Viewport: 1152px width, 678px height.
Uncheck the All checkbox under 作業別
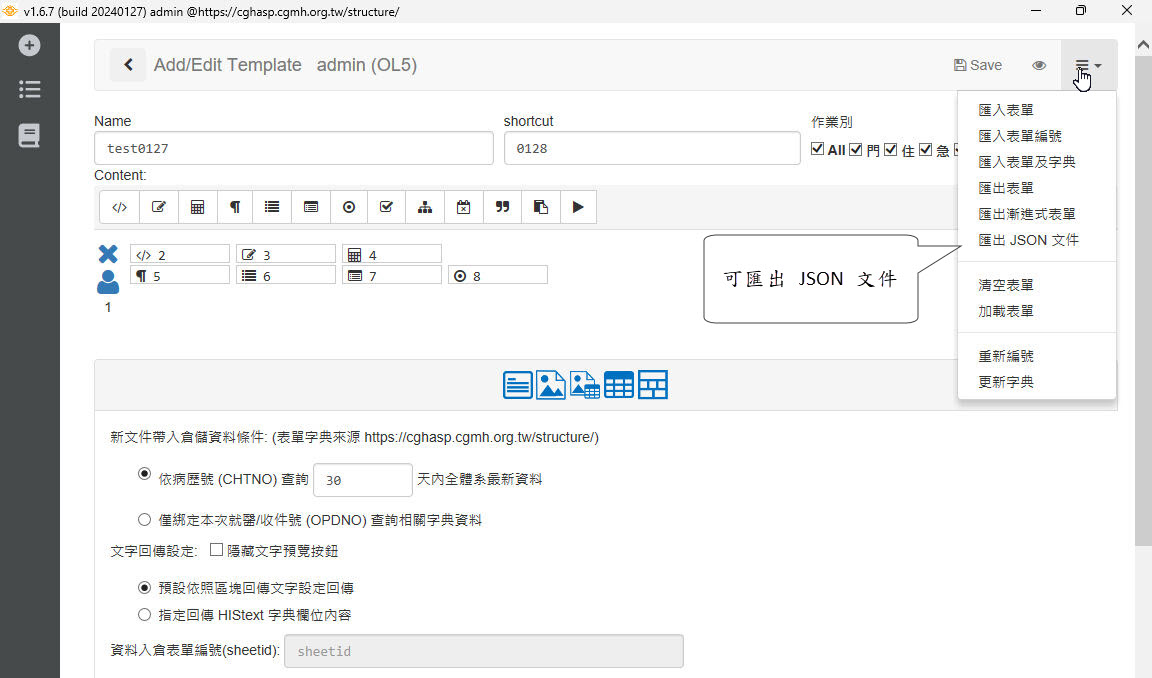pyautogui.click(x=817, y=150)
